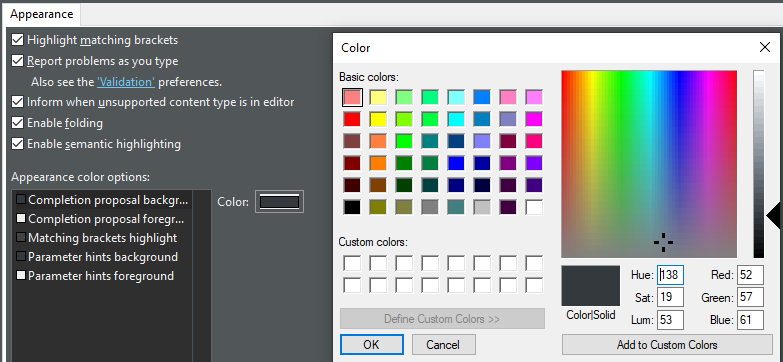Click the Color|Solid preview box
783x362 pixels.
[x=590, y=286]
